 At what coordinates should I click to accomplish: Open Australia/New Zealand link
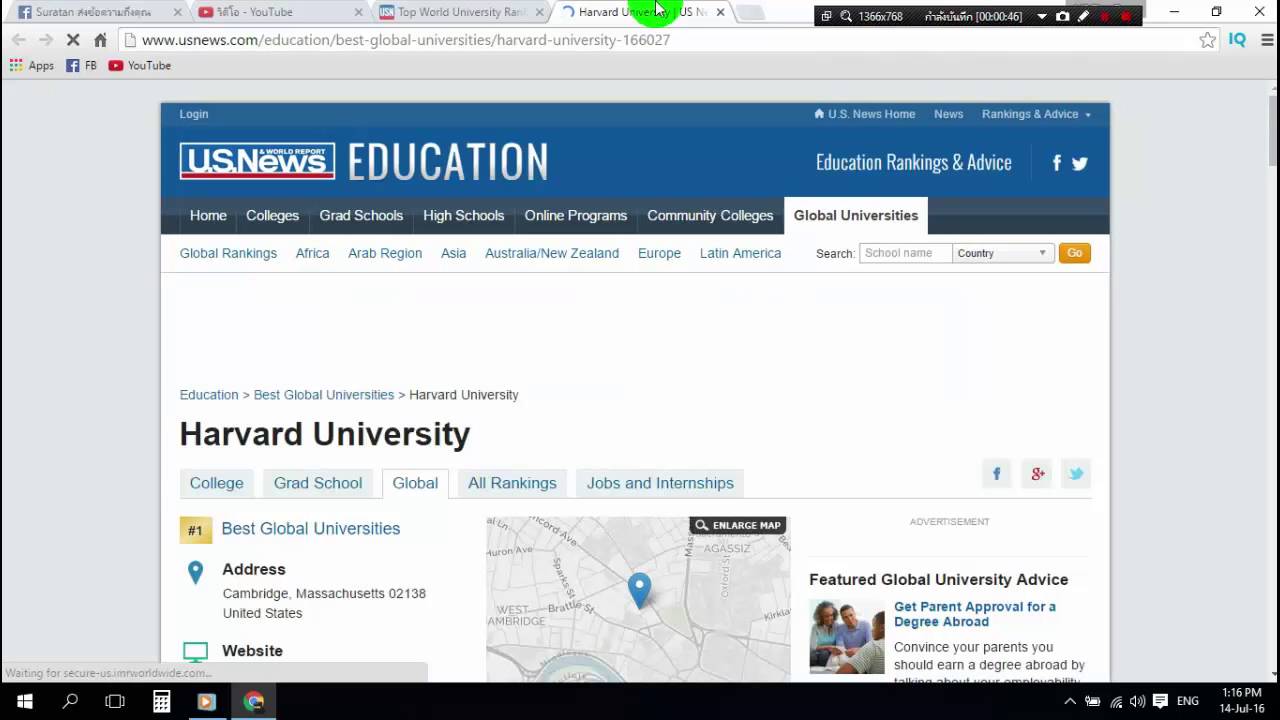pos(552,253)
